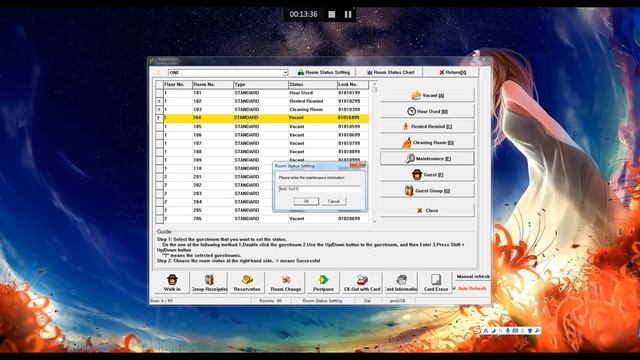Click the Status column header
This screenshot has width=640, height=360.
313,84
